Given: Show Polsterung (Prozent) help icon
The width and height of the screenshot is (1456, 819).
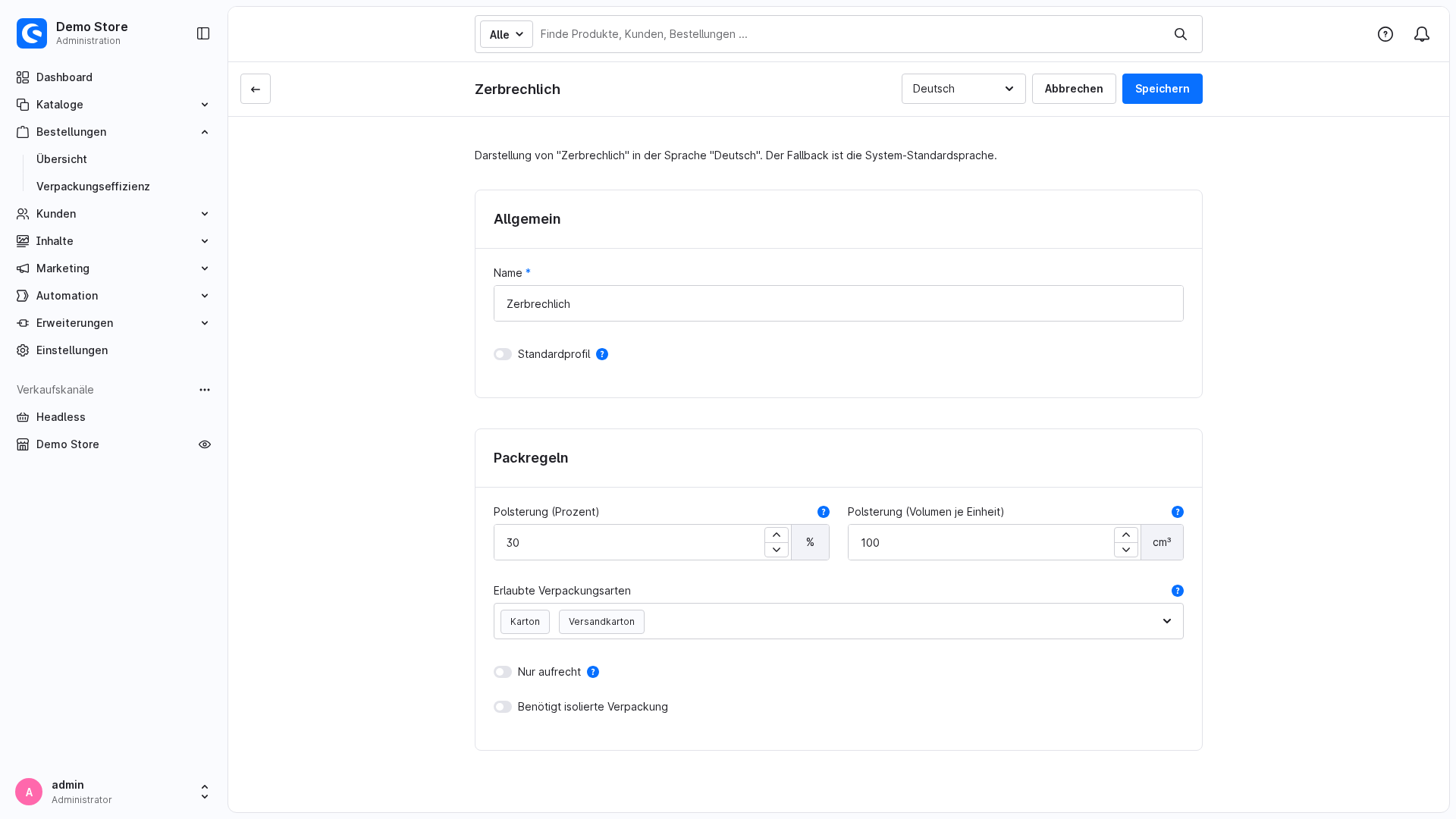Looking at the screenshot, I should (x=824, y=512).
